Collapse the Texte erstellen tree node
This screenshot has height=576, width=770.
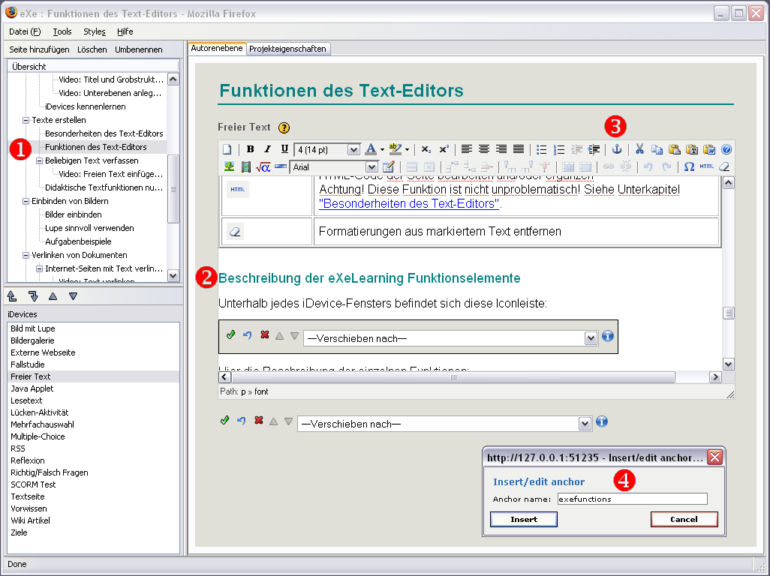[26, 120]
